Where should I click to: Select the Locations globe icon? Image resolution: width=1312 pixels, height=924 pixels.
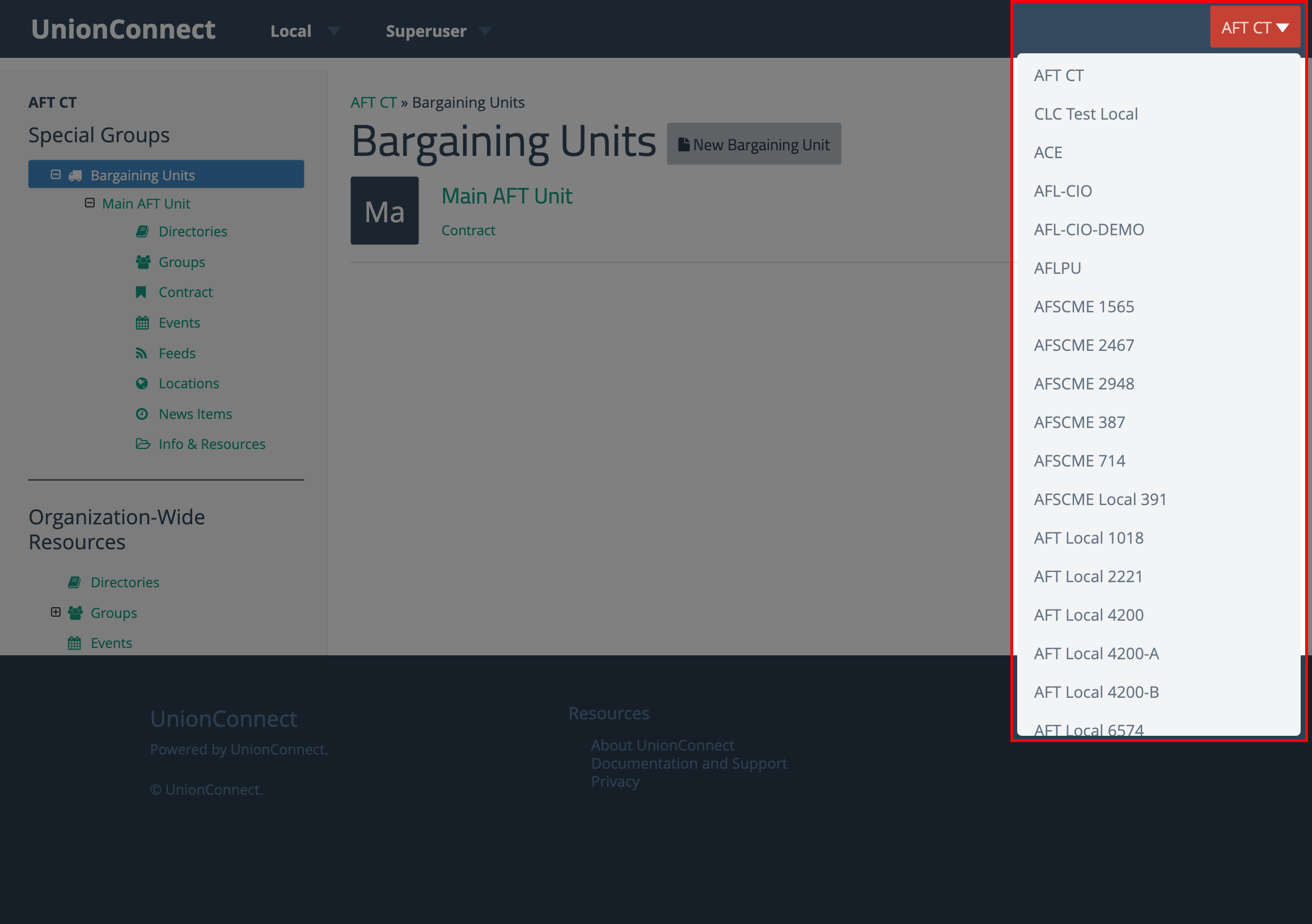142,383
